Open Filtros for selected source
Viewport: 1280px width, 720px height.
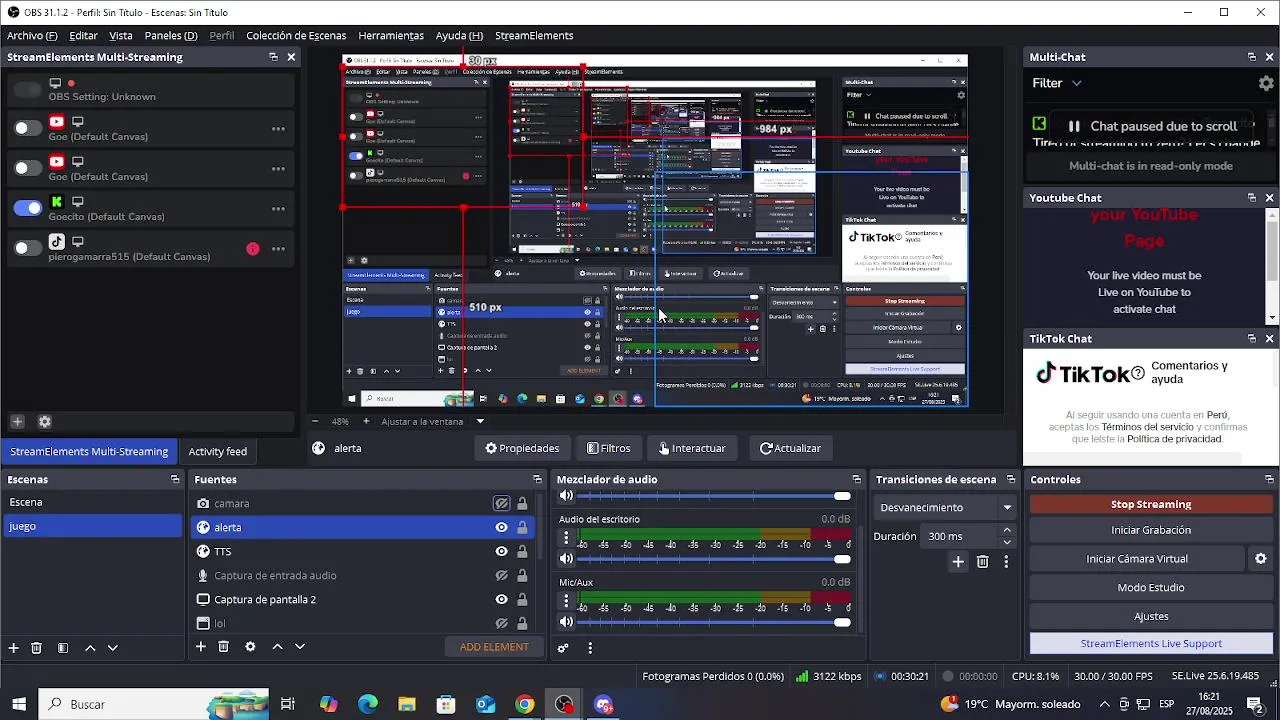(x=608, y=449)
